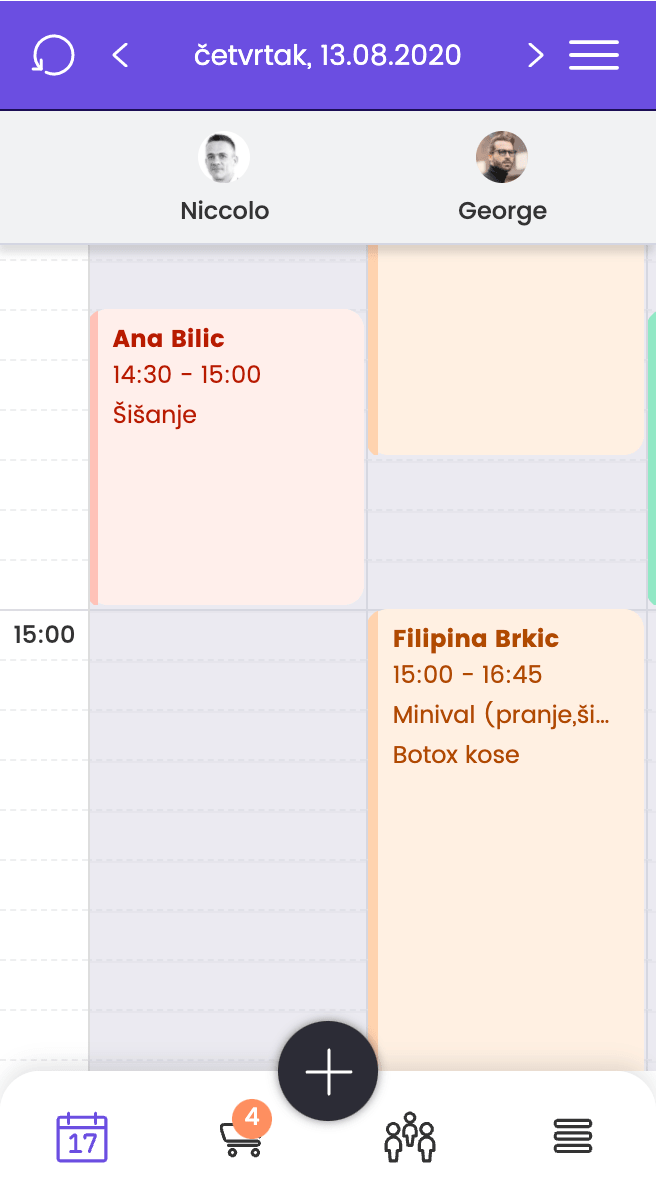657x1201 pixels.
Task: Click Niccolo's profile photo
Action: [x=224, y=157]
